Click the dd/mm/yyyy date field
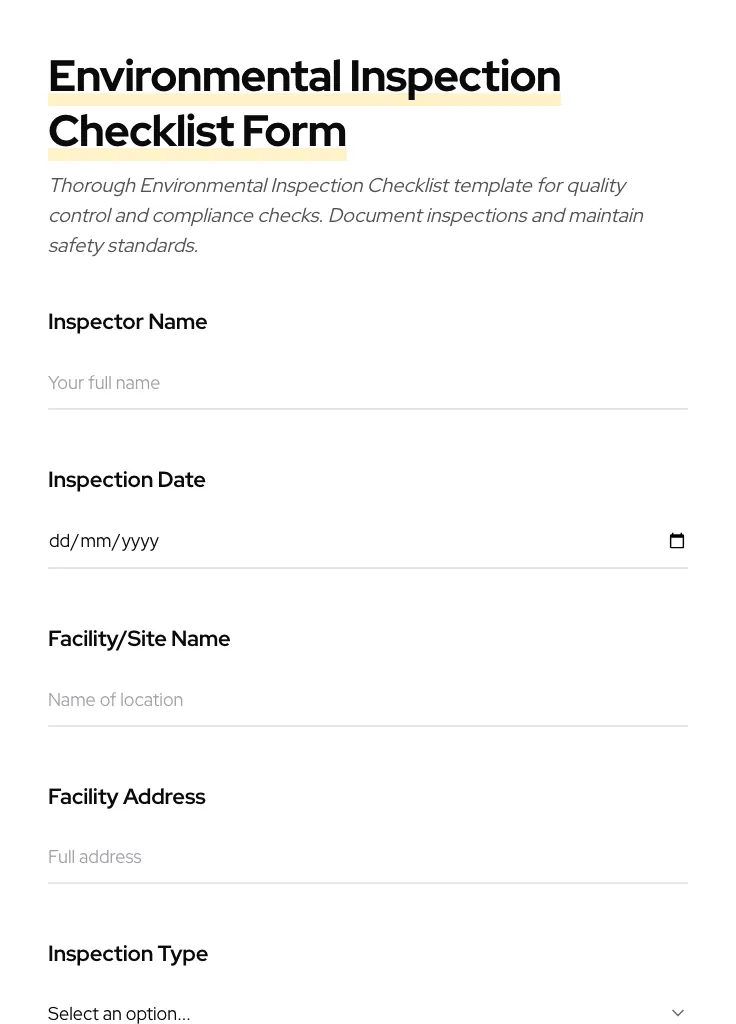Screen dimensions: 736x1024 [300, 540]
